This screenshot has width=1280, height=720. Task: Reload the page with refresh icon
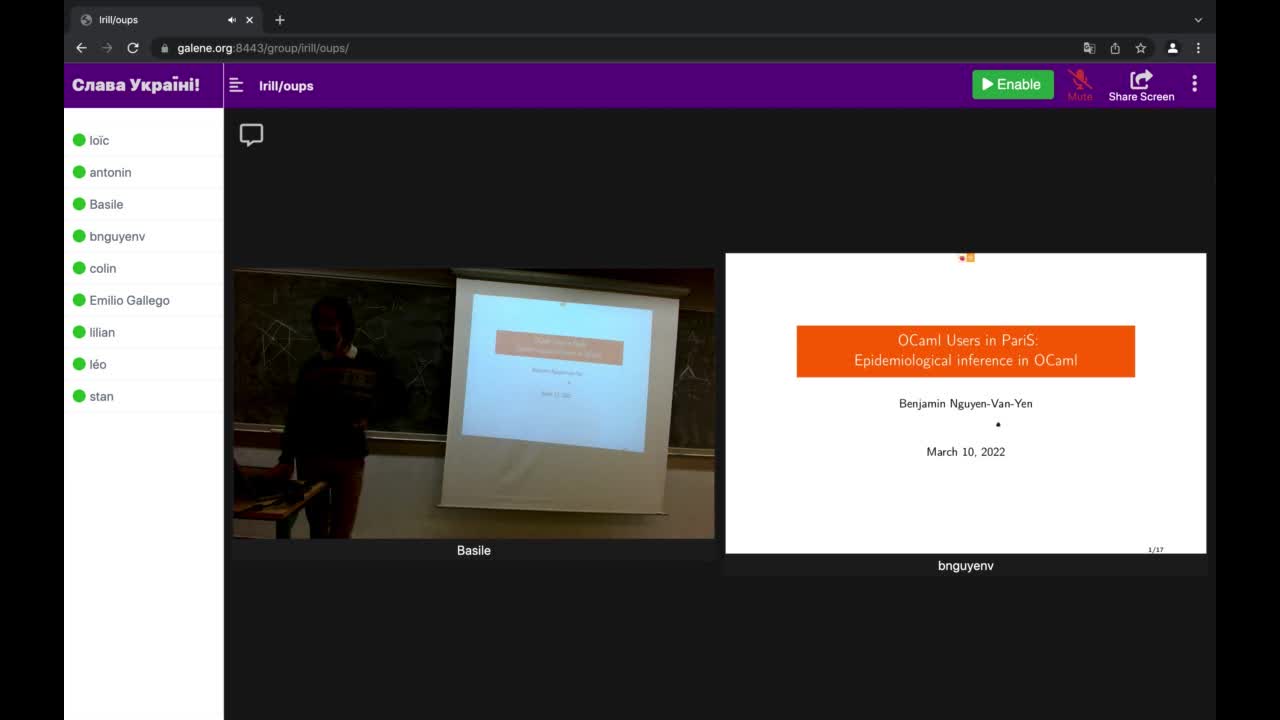(x=133, y=48)
